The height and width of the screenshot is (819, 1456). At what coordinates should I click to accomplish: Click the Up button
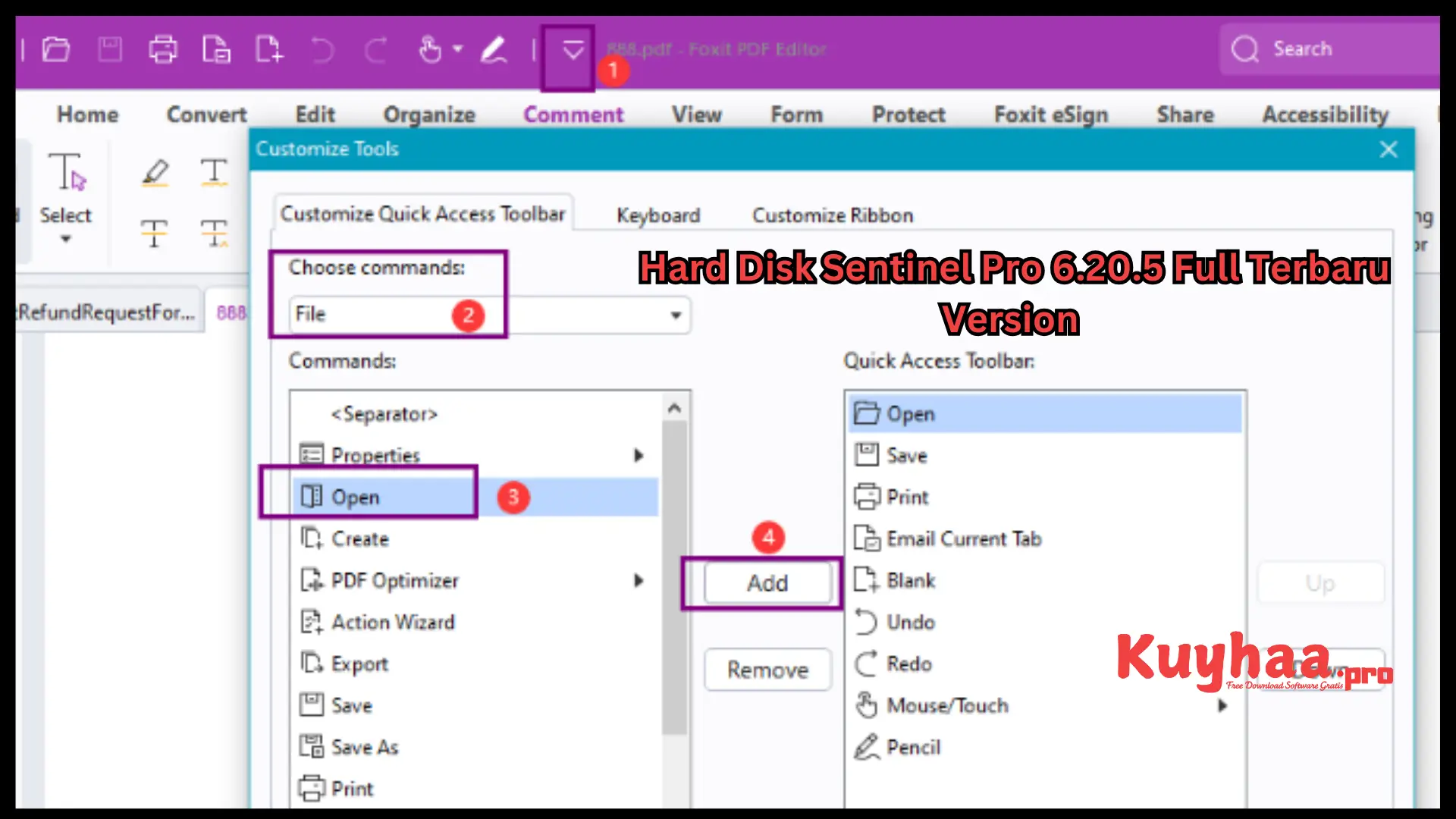pos(1320,583)
